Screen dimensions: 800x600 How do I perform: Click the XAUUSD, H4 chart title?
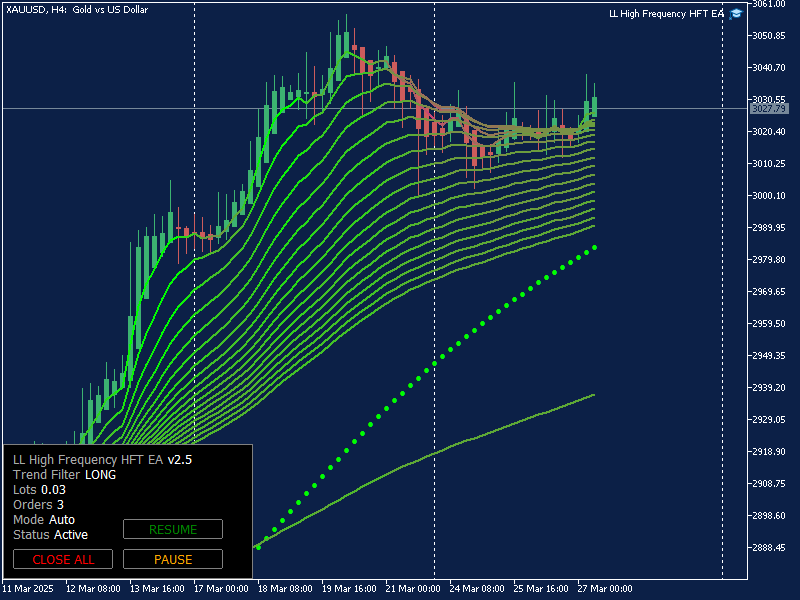(x=77, y=10)
